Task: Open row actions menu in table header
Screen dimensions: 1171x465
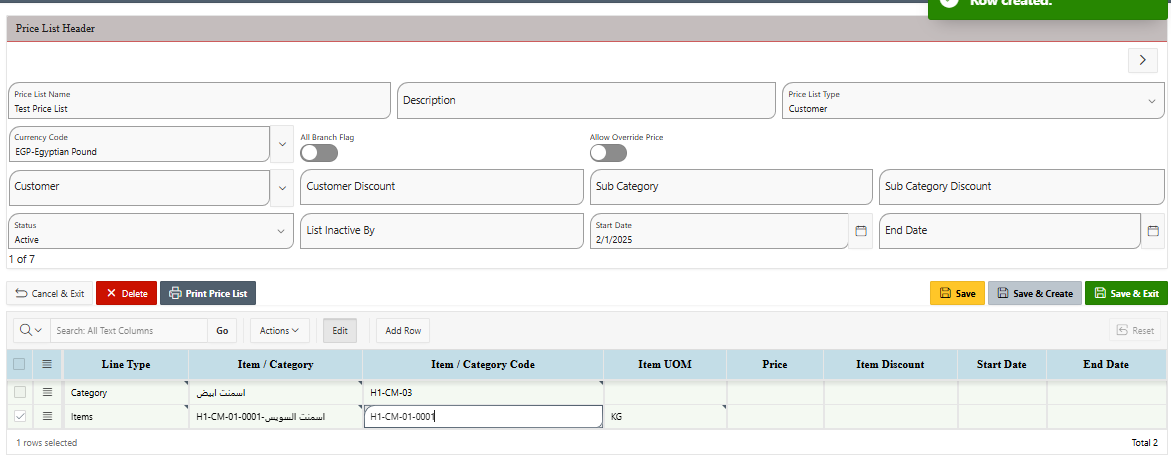Action: coord(47,364)
